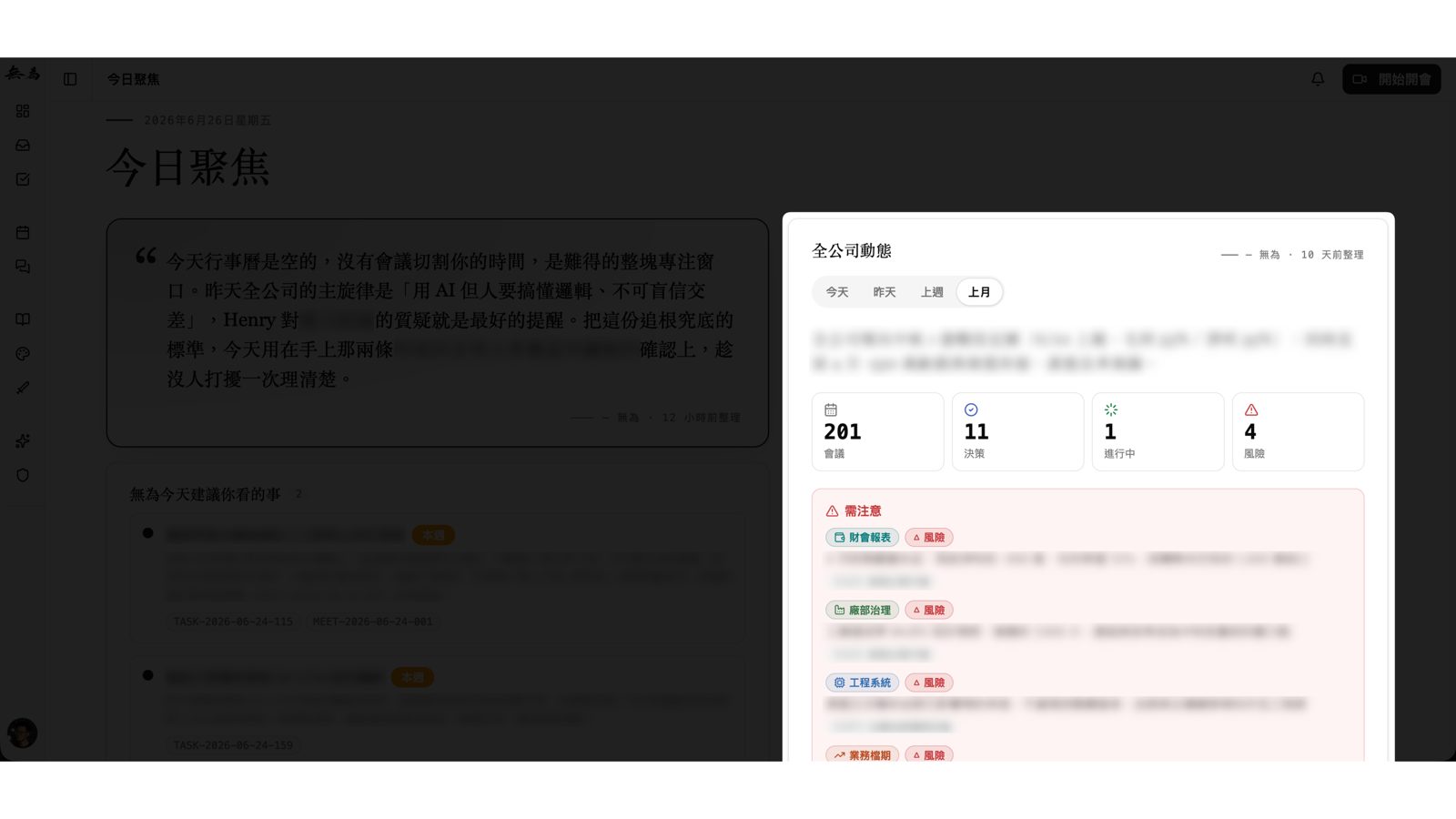Click the 無為今天建議你看的事 heading
The image size is (1456, 819).
point(205,494)
